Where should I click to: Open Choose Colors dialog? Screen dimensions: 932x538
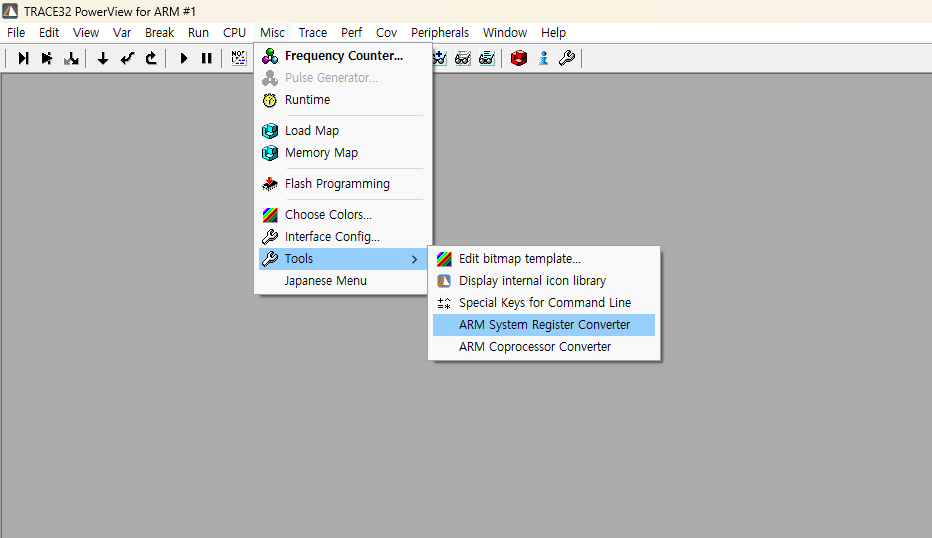tap(328, 215)
